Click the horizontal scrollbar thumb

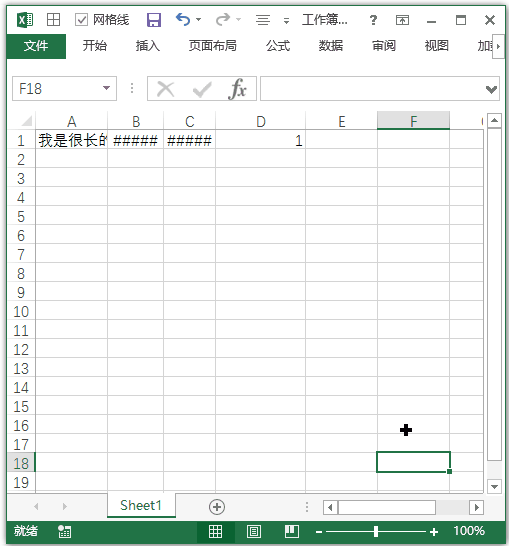pos(386,507)
